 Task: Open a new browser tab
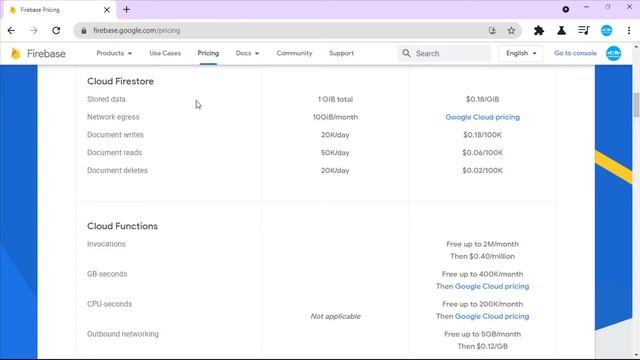[x=127, y=9]
